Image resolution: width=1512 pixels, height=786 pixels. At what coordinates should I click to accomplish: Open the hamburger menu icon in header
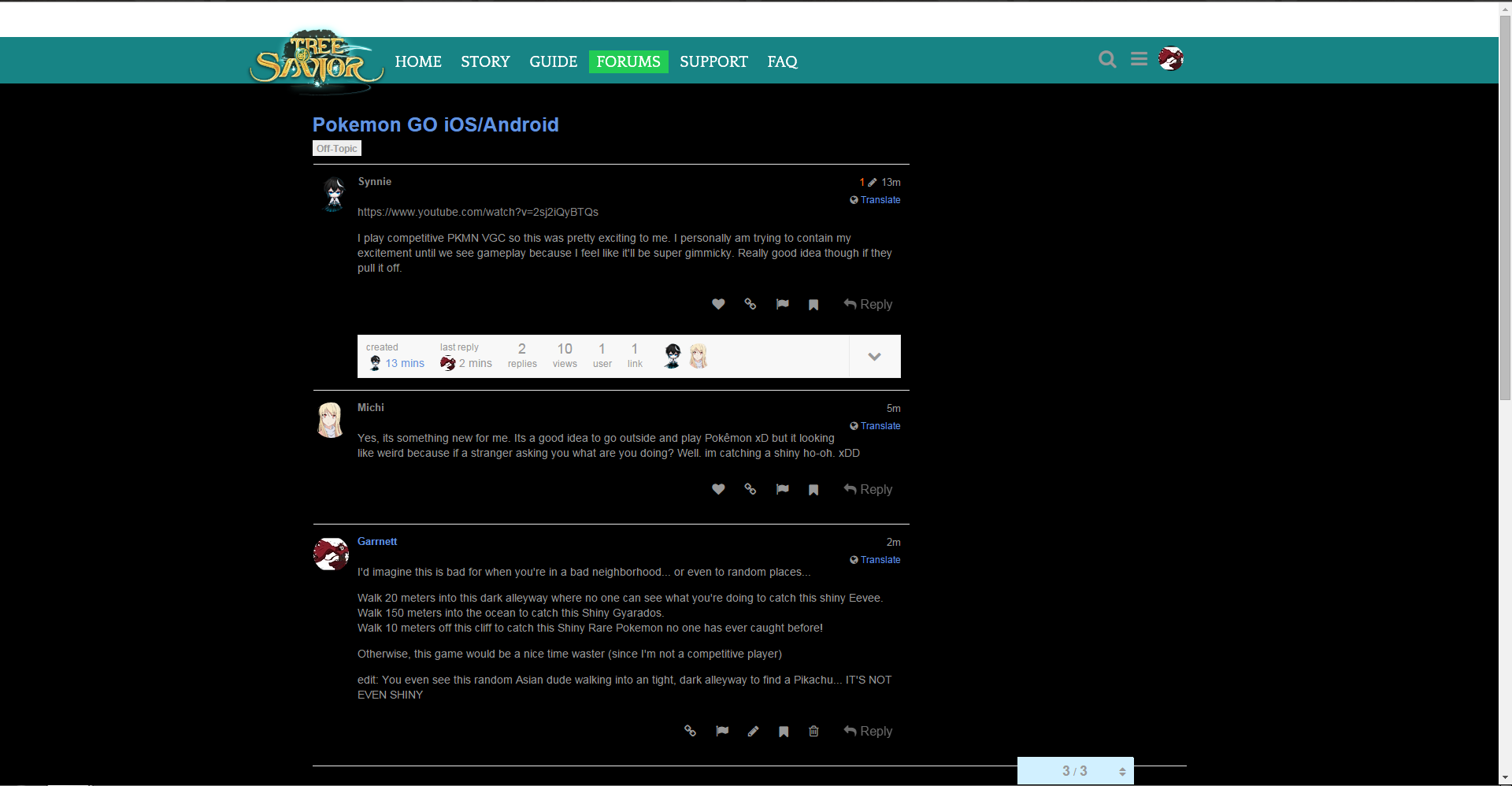click(x=1139, y=59)
